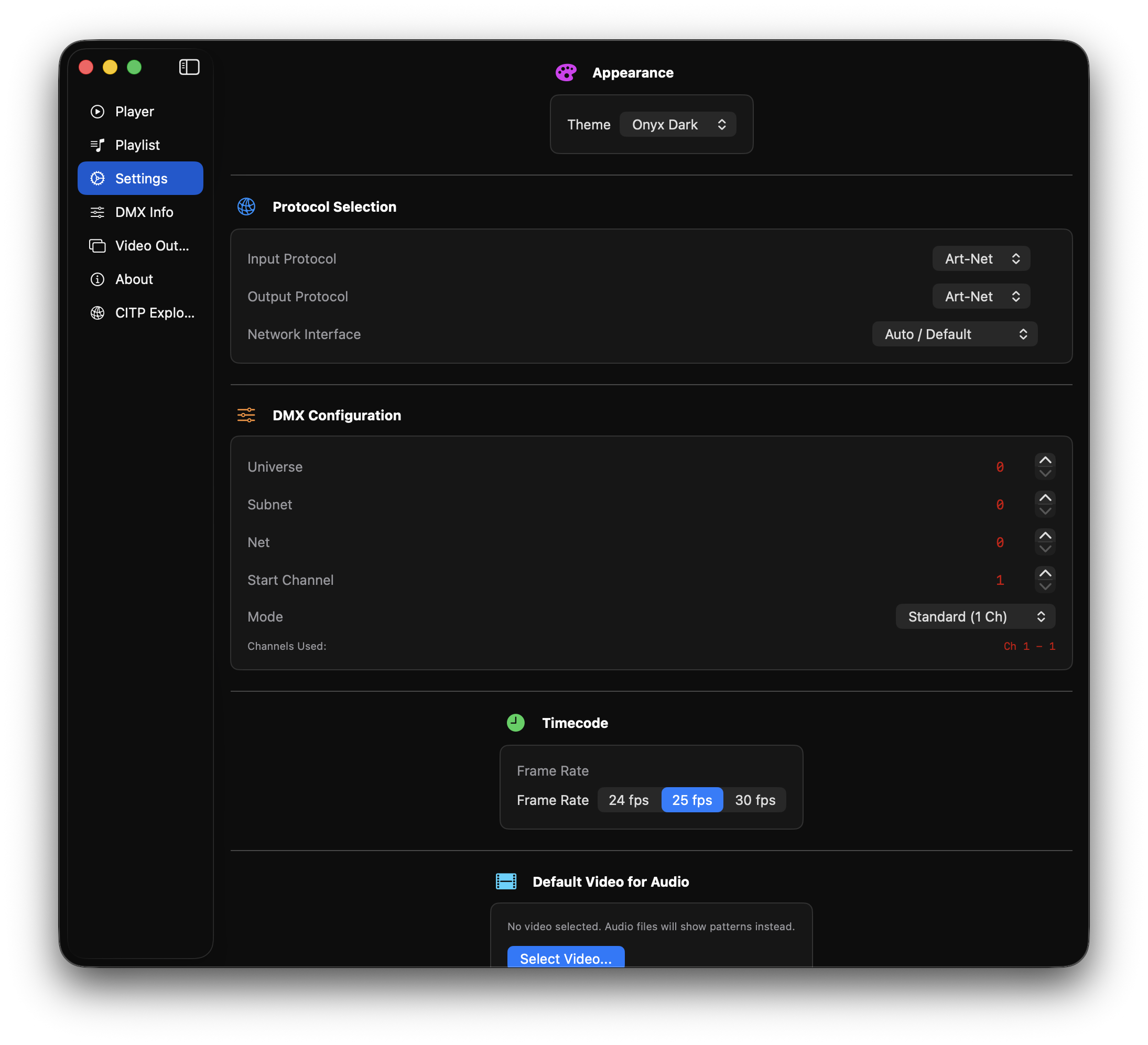Select the 25 fps frame rate
The image size is (1148, 1045).
coord(691,800)
